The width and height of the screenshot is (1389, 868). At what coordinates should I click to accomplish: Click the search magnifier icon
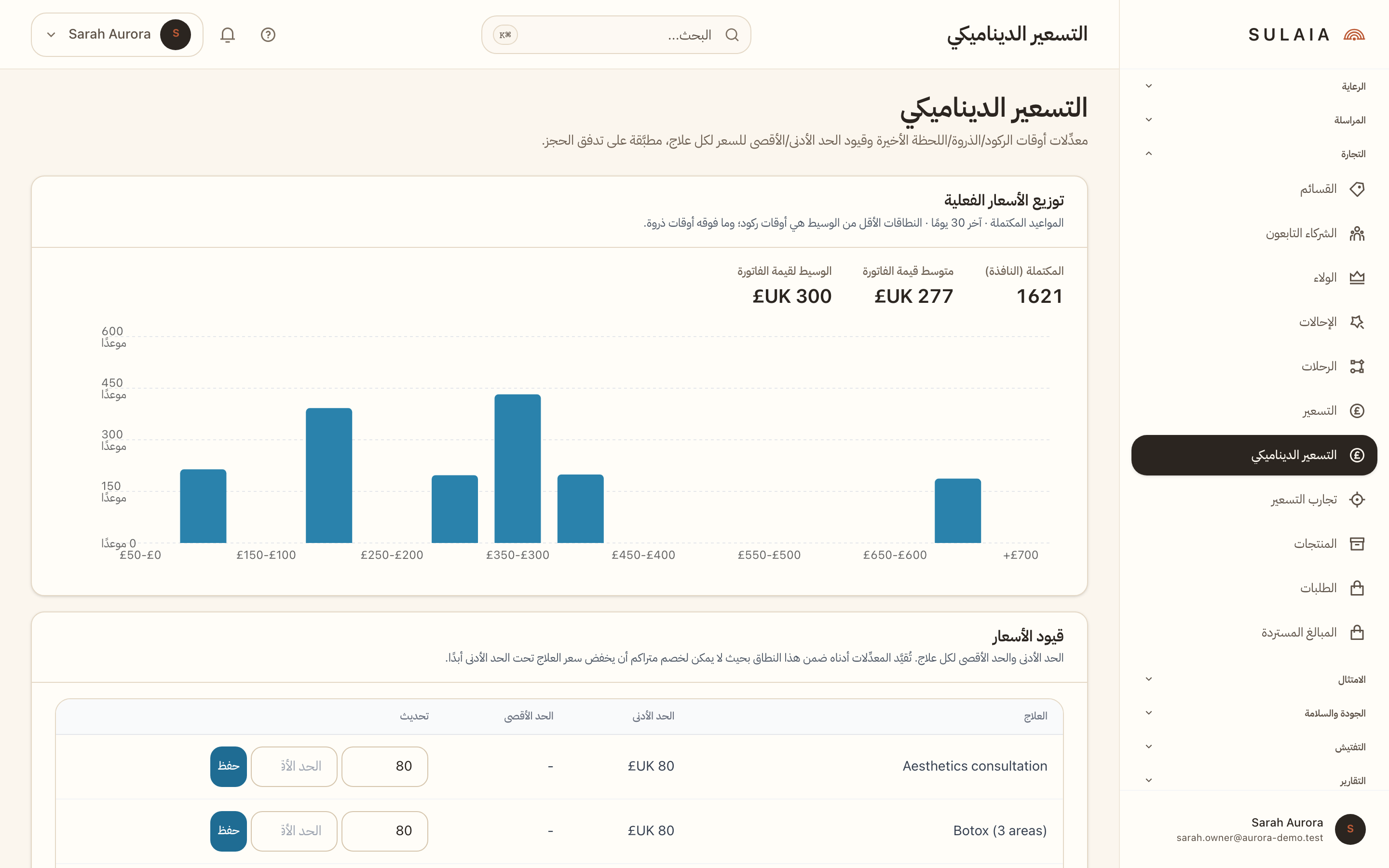732,35
